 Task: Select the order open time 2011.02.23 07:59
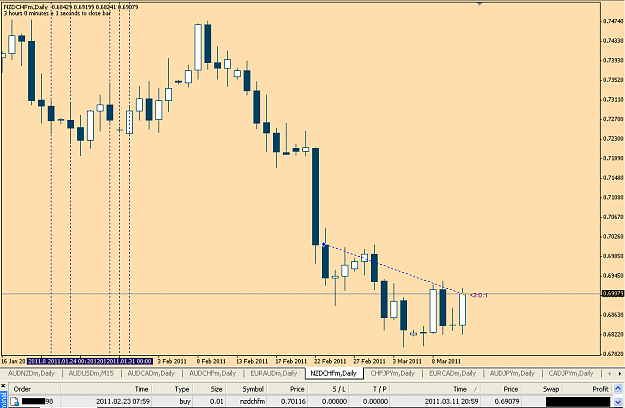[123, 401]
